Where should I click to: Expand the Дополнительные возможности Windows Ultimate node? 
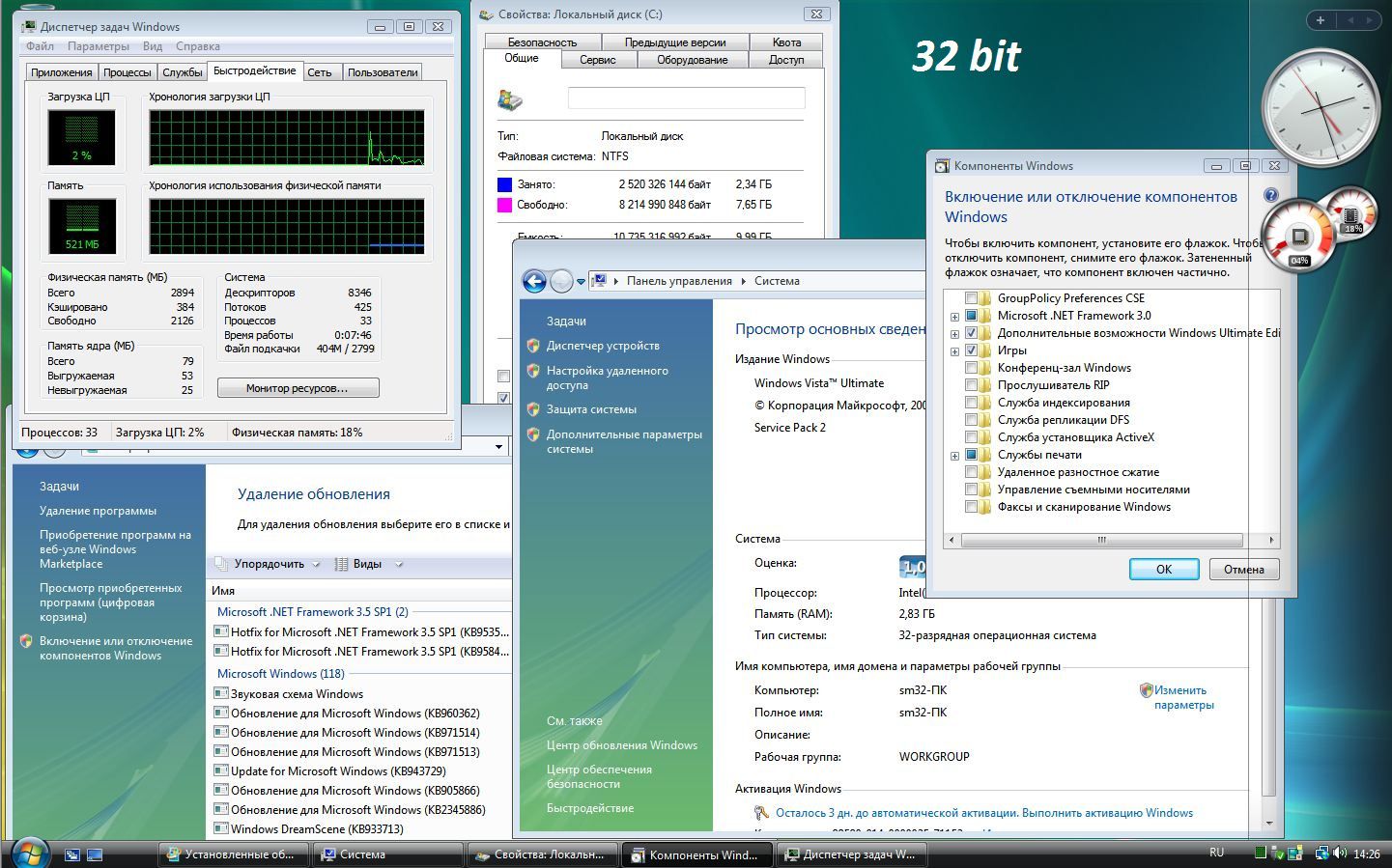tap(954, 334)
